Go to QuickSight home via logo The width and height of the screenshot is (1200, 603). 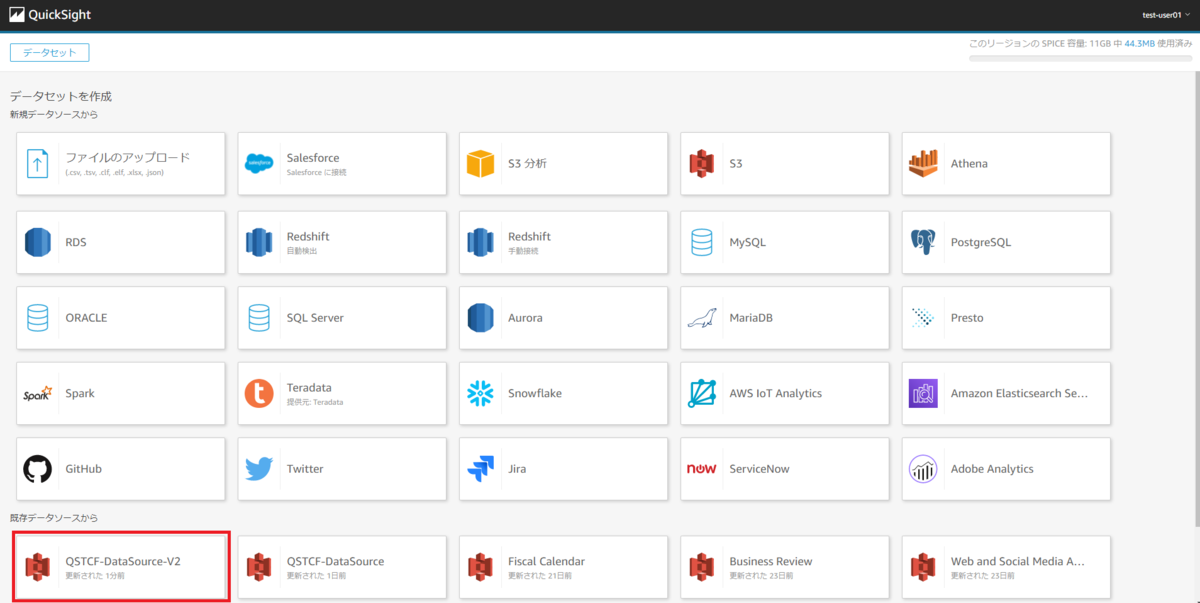pyautogui.click(x=50, y=15)
